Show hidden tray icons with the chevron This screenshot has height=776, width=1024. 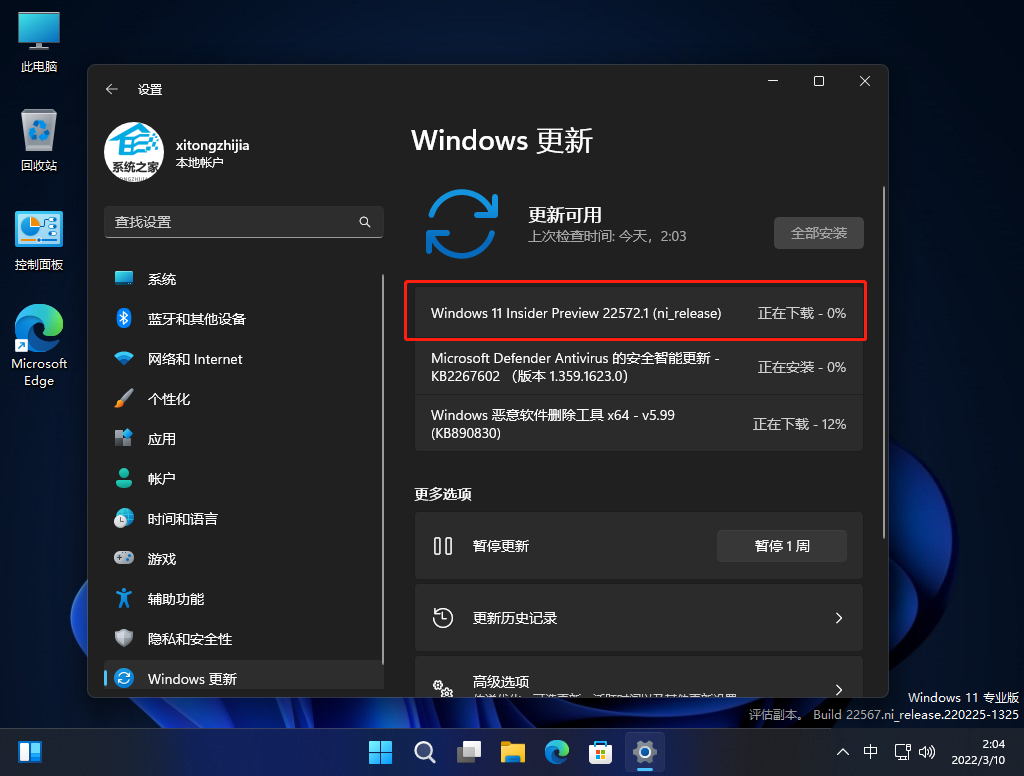pos(843,751)
